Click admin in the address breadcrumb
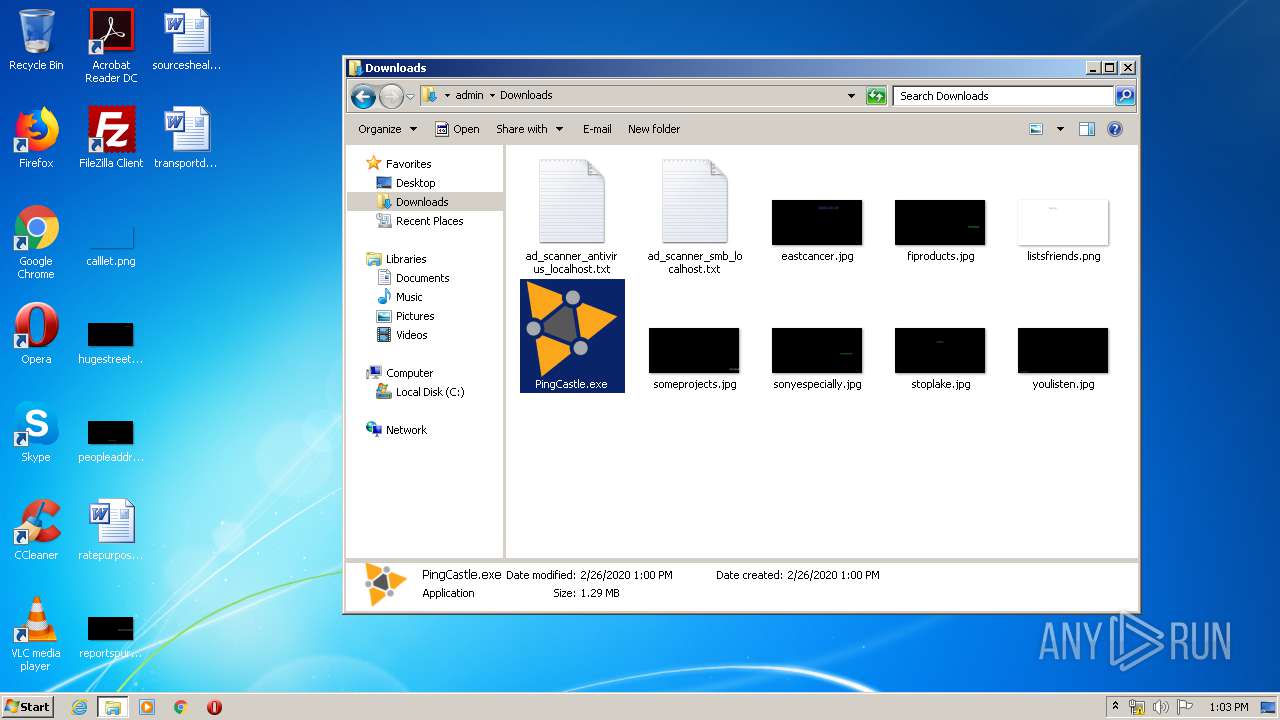 pos(469,96)
